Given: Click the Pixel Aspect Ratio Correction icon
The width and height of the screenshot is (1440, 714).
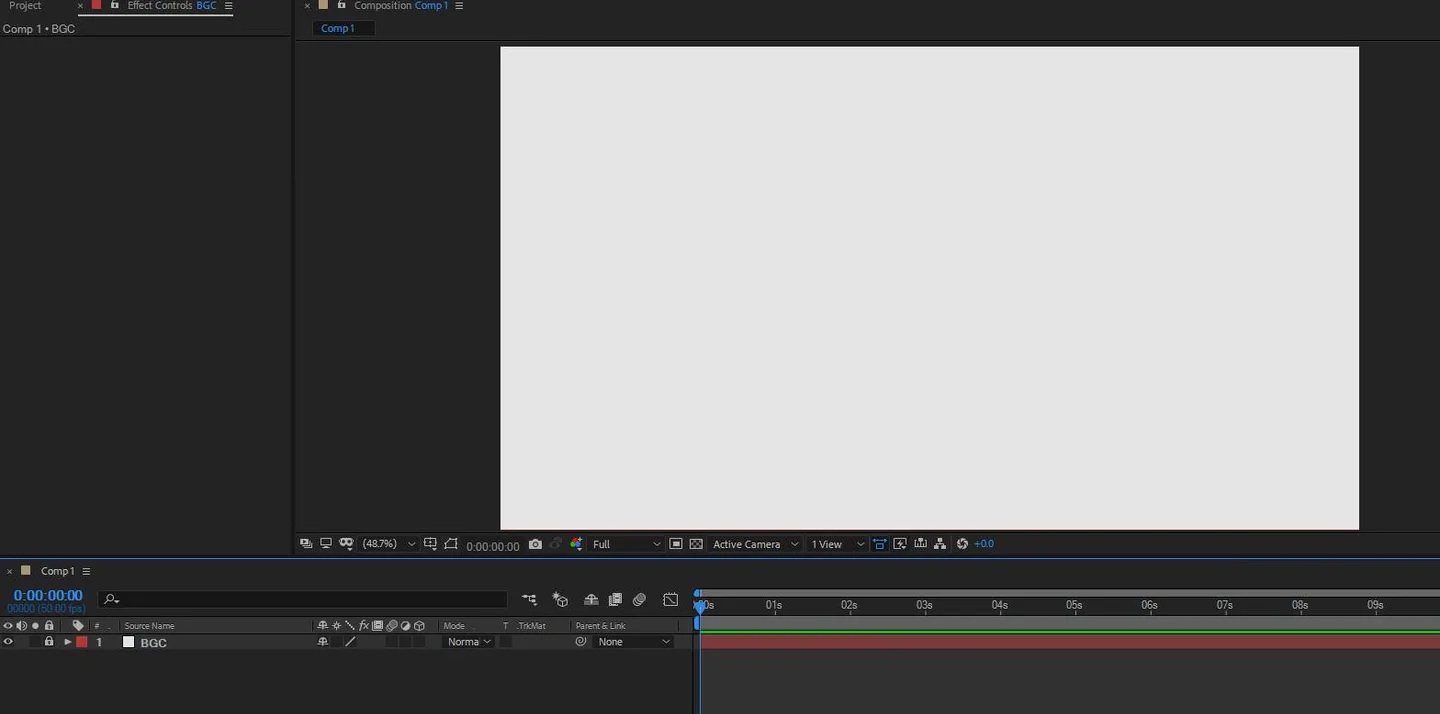Looking at the screenshot, I should [x=879, y=544].
